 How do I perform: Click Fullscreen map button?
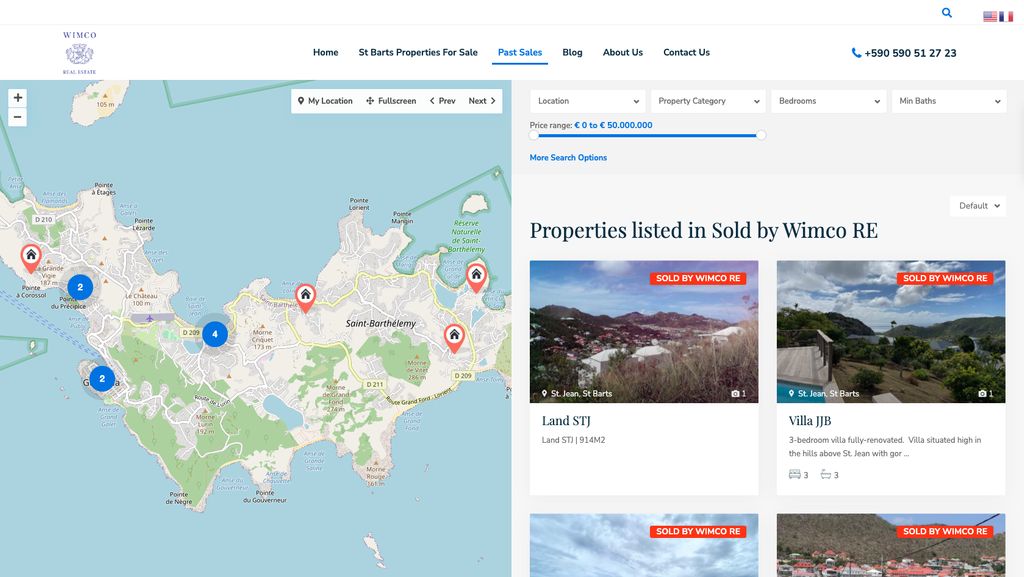391,101
